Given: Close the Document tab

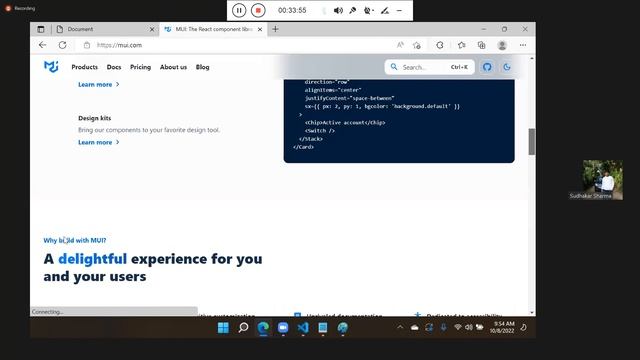Looking at the screenshot, I should pyautogui.click(x=152, y=29).
